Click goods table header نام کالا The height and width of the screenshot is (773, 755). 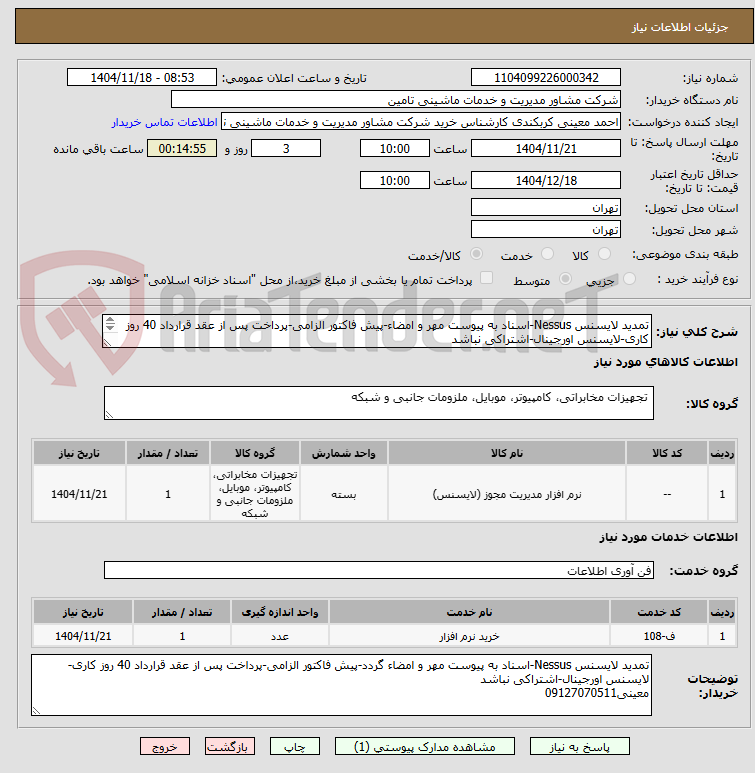(x=507, y=453)
